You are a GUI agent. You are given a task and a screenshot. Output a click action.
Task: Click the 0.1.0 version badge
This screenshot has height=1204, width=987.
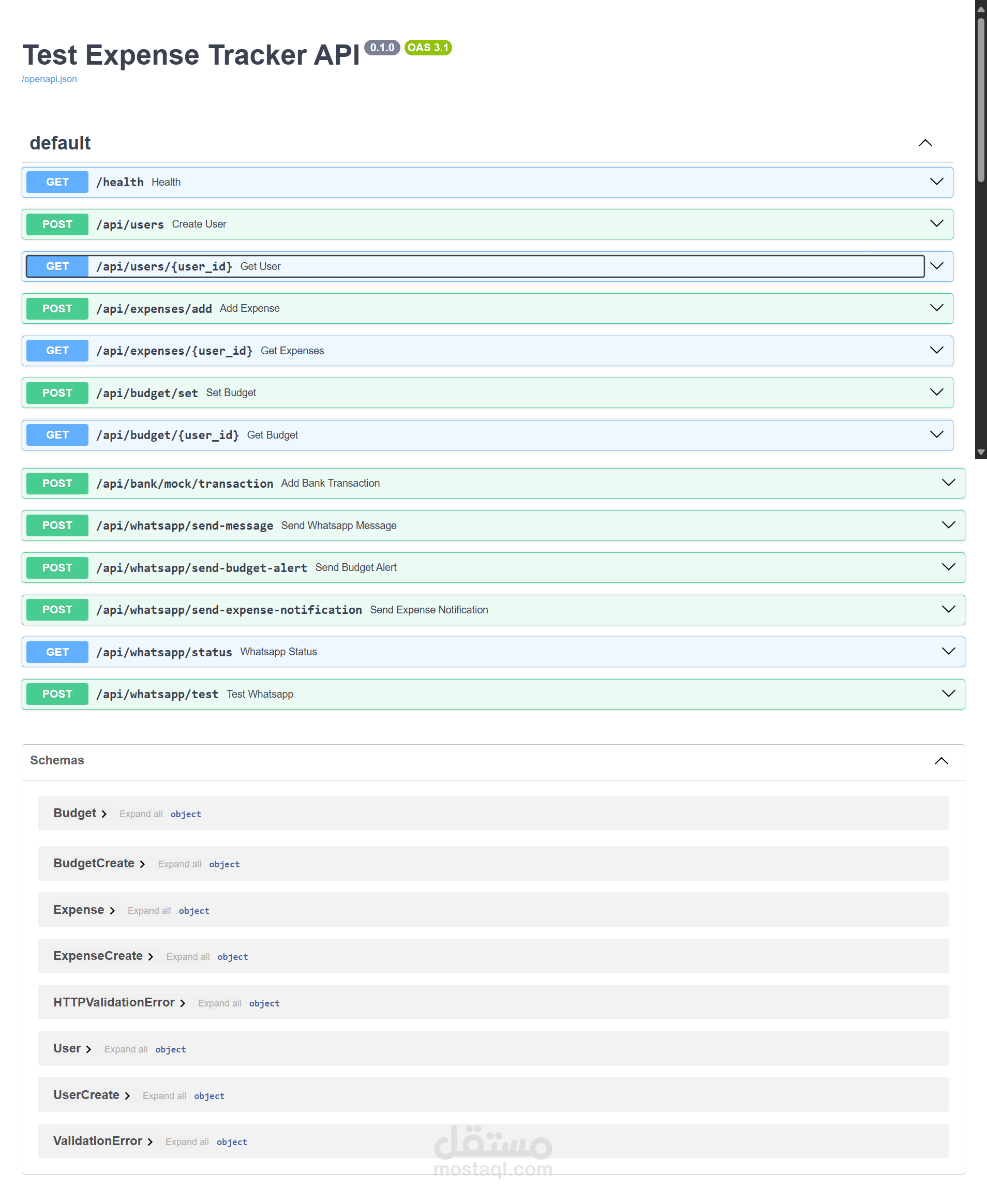coord(381,48)
